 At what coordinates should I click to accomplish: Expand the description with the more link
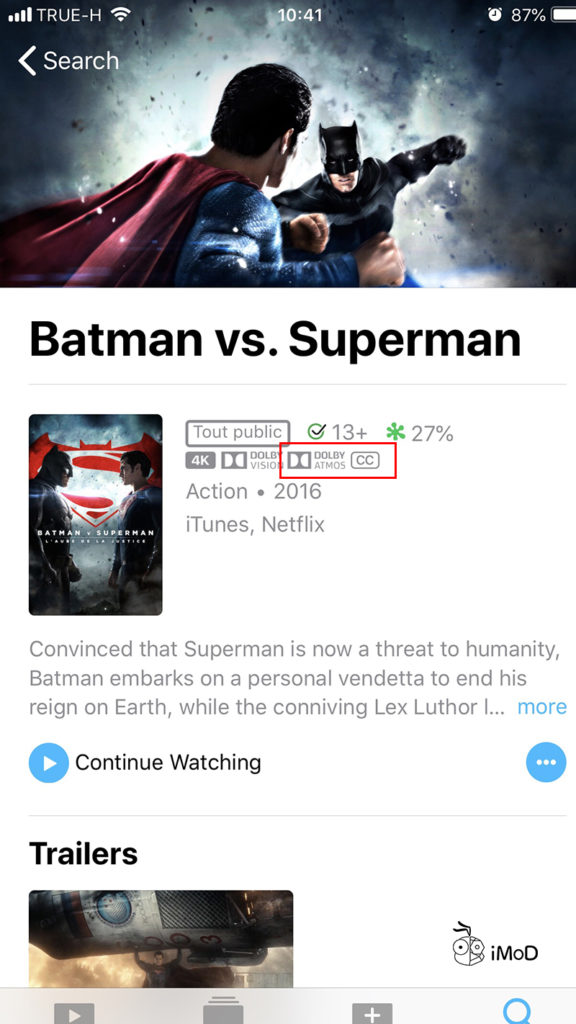[x=542, y=707]
